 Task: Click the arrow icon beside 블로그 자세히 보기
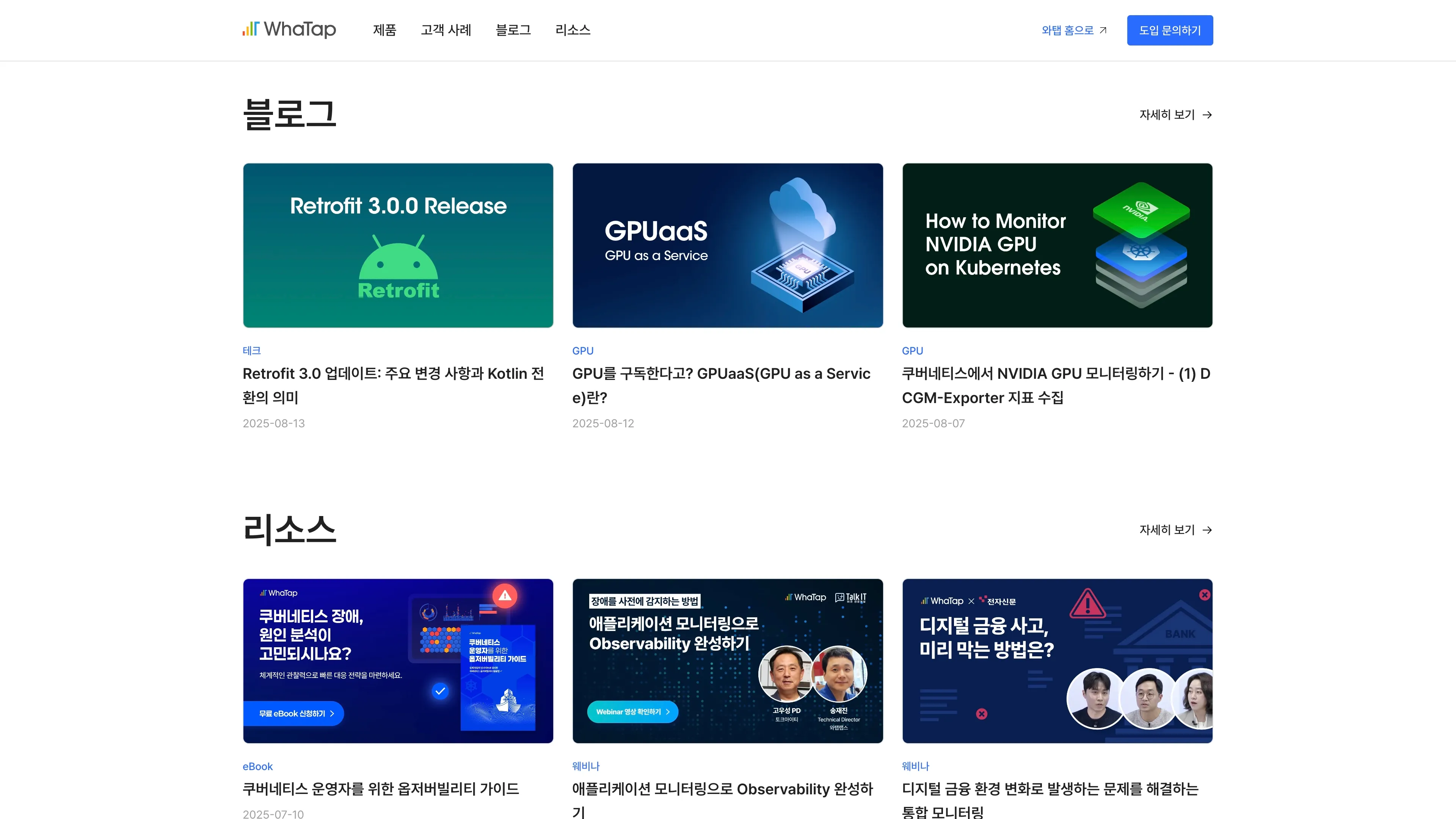click(1207, 115)
